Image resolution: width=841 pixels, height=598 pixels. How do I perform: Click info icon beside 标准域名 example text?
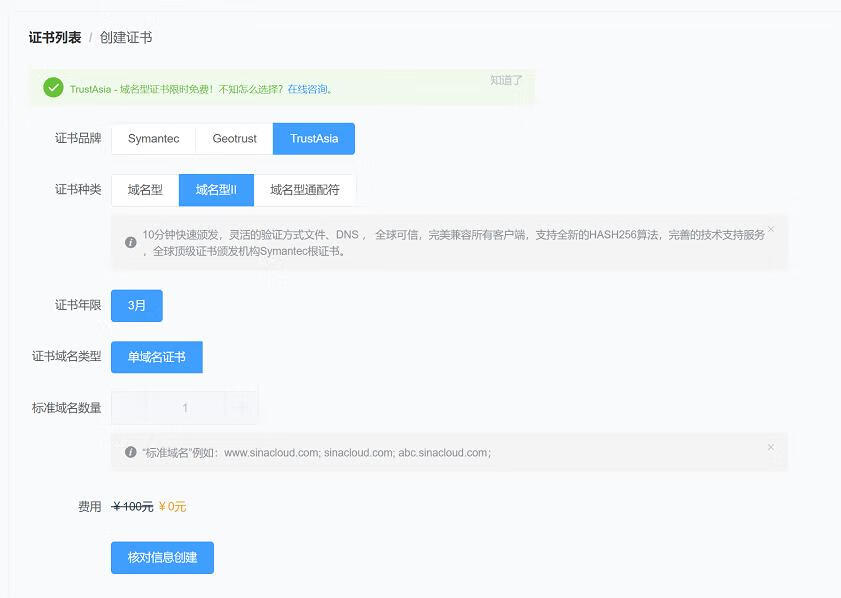click(x=130, y=452)
